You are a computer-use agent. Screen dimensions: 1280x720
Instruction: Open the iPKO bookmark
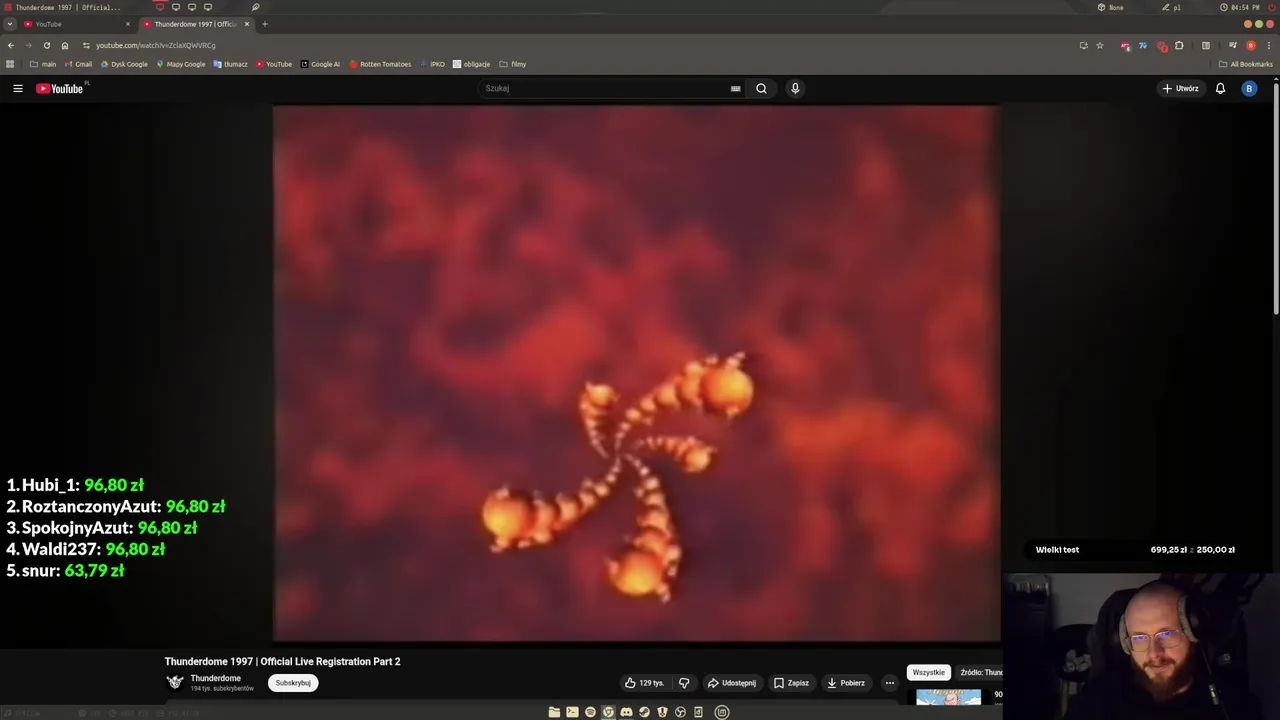[433, 64]
